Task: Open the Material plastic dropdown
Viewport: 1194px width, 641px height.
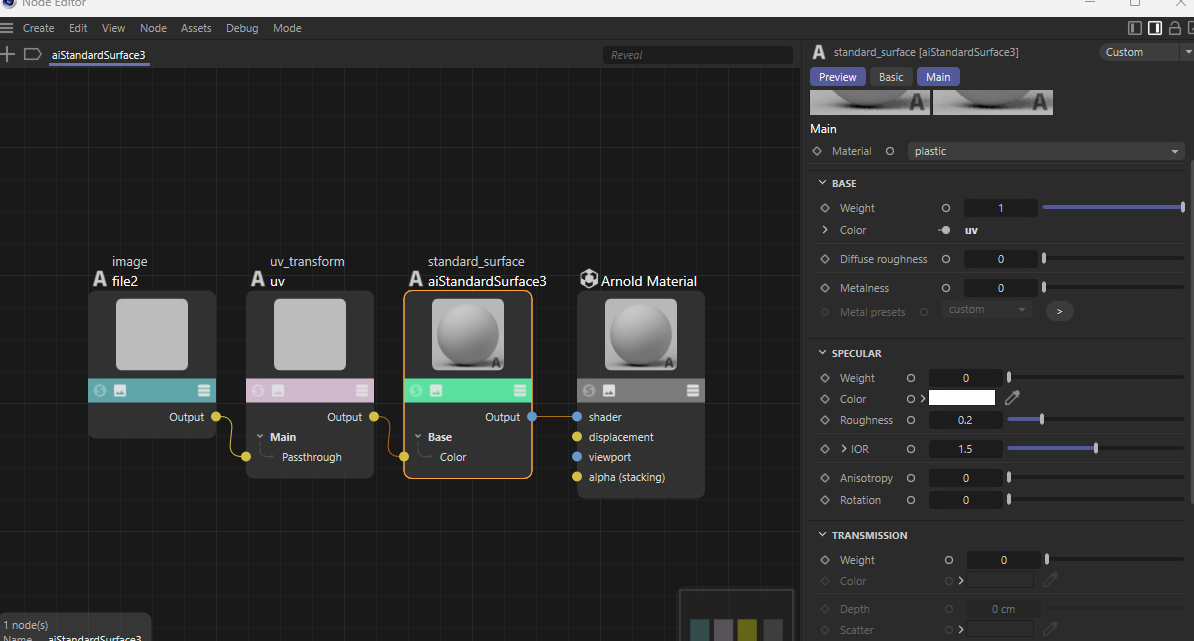Action: click(1046, 151)
